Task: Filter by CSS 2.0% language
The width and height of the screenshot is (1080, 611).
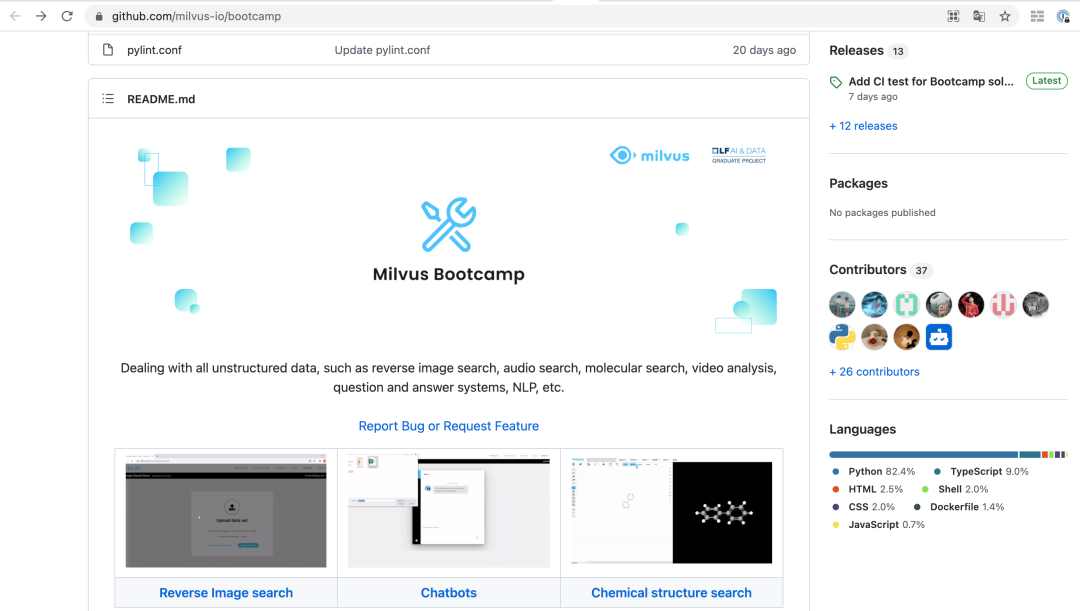Action: (x=864, y=507)
